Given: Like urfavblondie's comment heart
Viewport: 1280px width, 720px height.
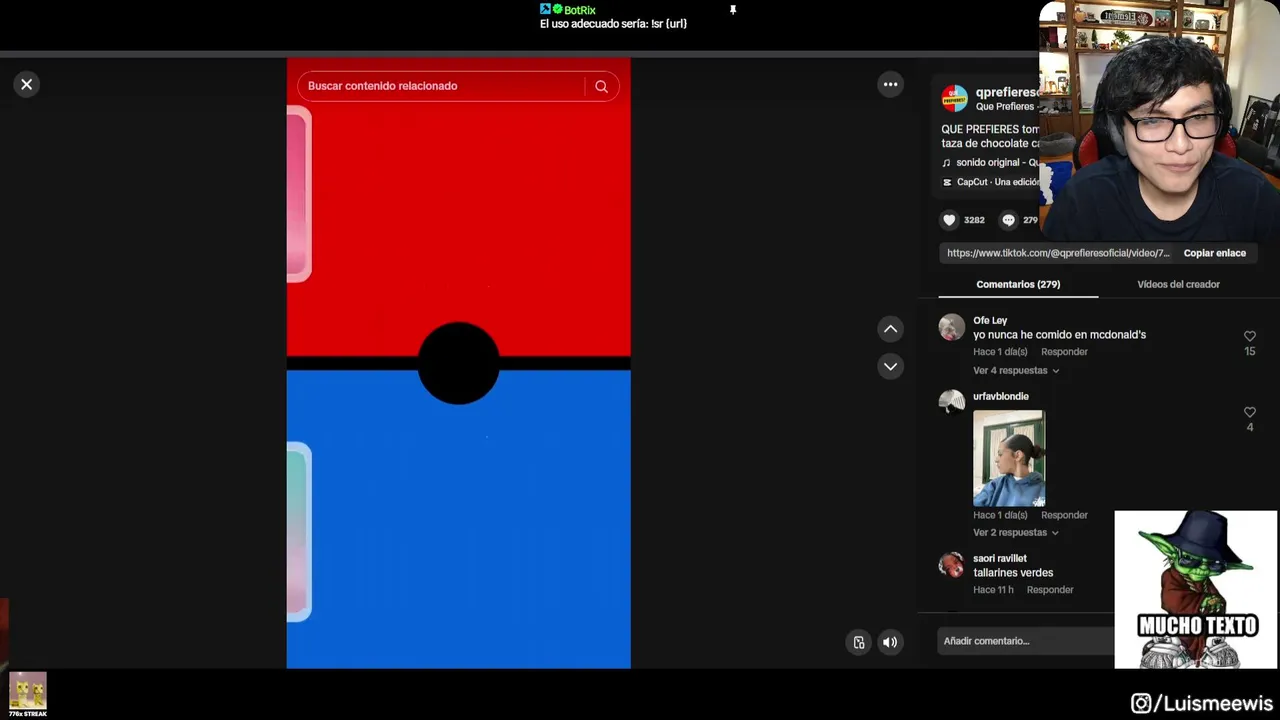Looking at the screenshot, I should (x=1249, y=412).
